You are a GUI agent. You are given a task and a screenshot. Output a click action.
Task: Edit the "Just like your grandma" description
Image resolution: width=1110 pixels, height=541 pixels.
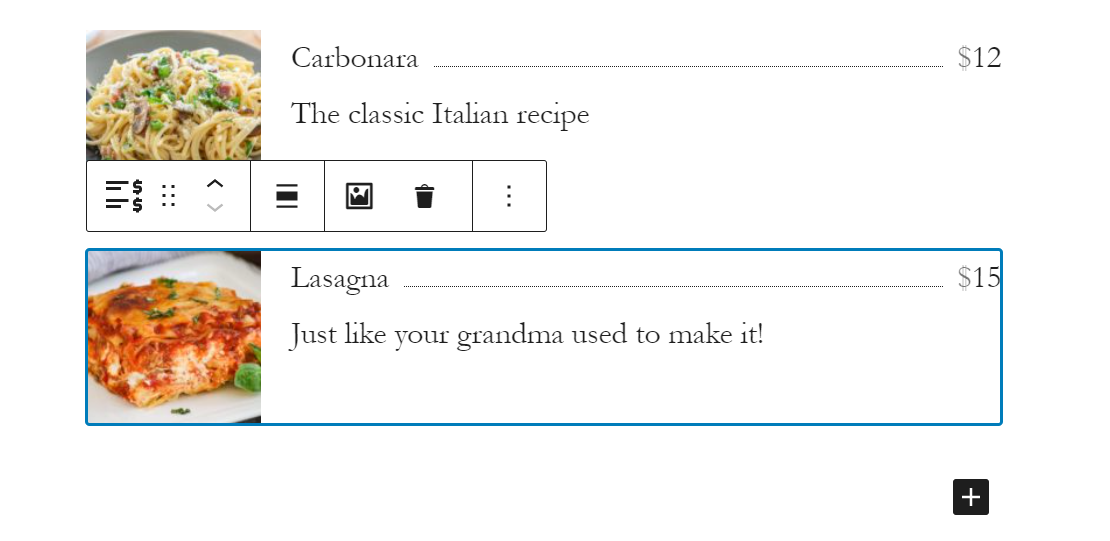[526, 334]
